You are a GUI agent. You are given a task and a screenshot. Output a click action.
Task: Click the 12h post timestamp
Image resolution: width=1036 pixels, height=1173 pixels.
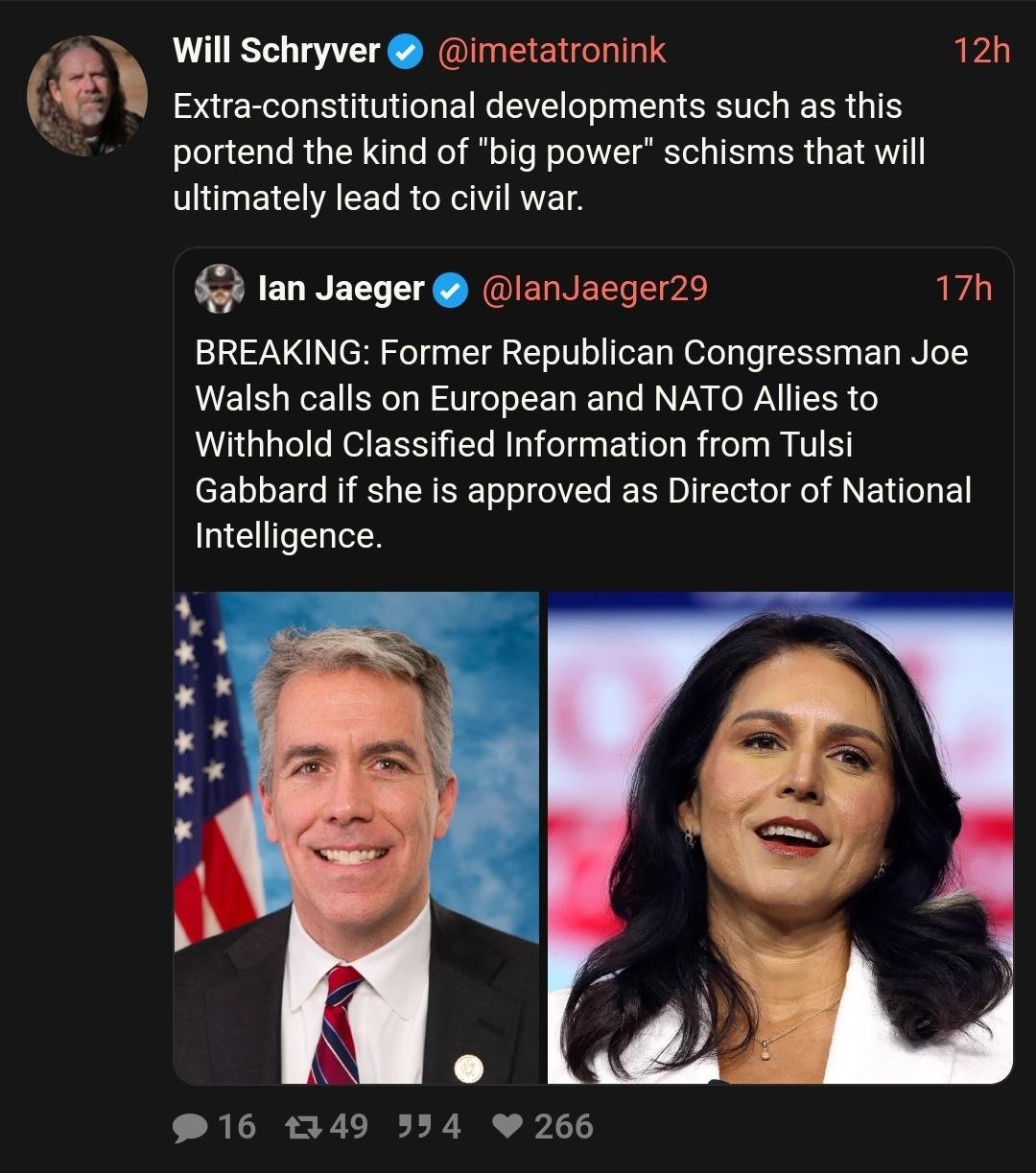click(981, 51)
